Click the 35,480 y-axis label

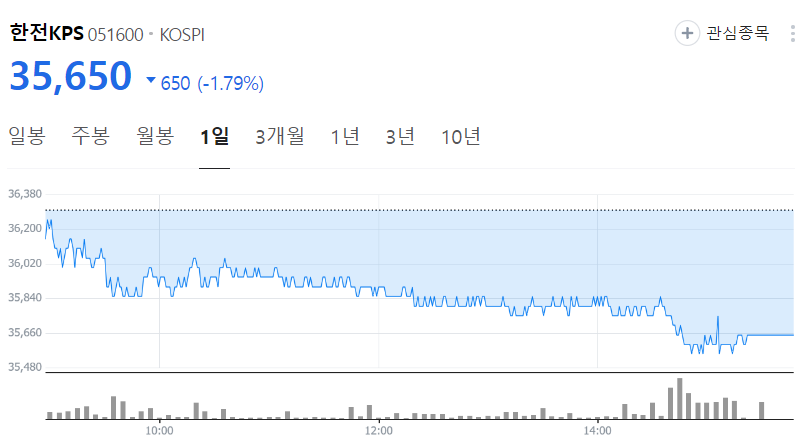pyautogui.click(x=25, y=367)
